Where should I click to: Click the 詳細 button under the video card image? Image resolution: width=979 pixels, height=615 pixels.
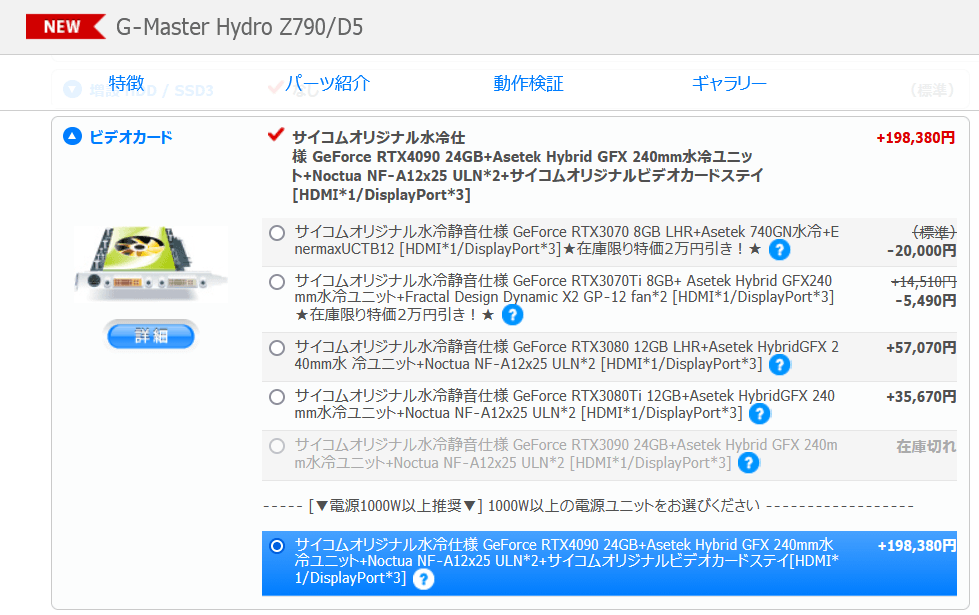click(x=151, y=336)
